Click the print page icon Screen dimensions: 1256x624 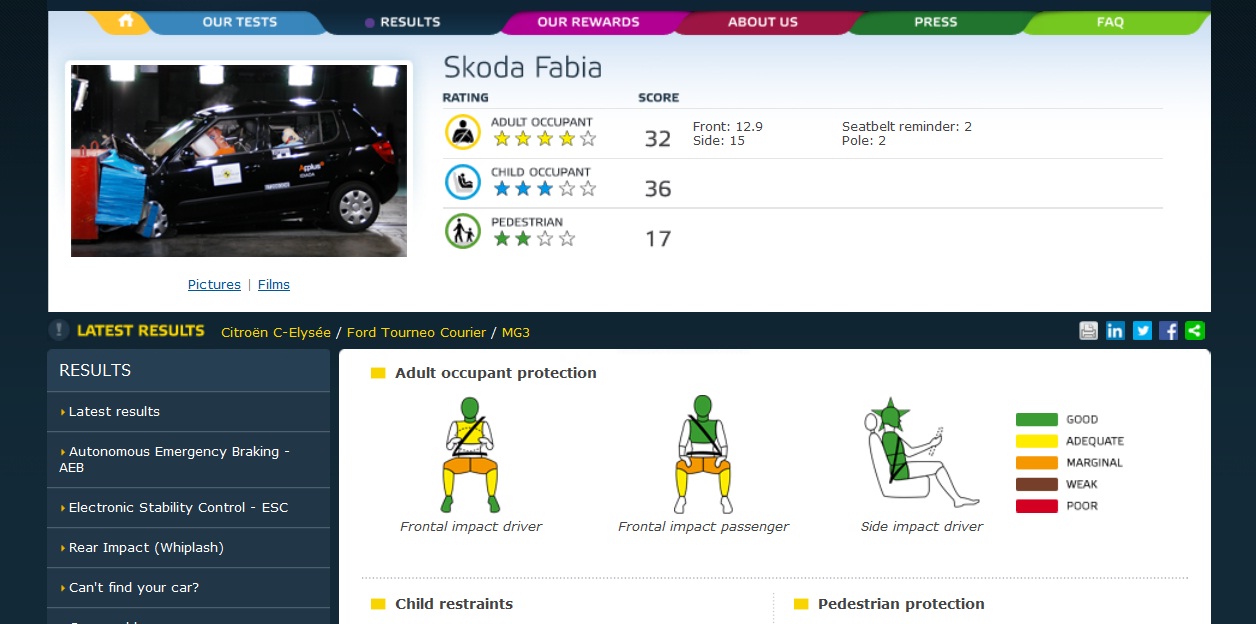pos(1089,331)
